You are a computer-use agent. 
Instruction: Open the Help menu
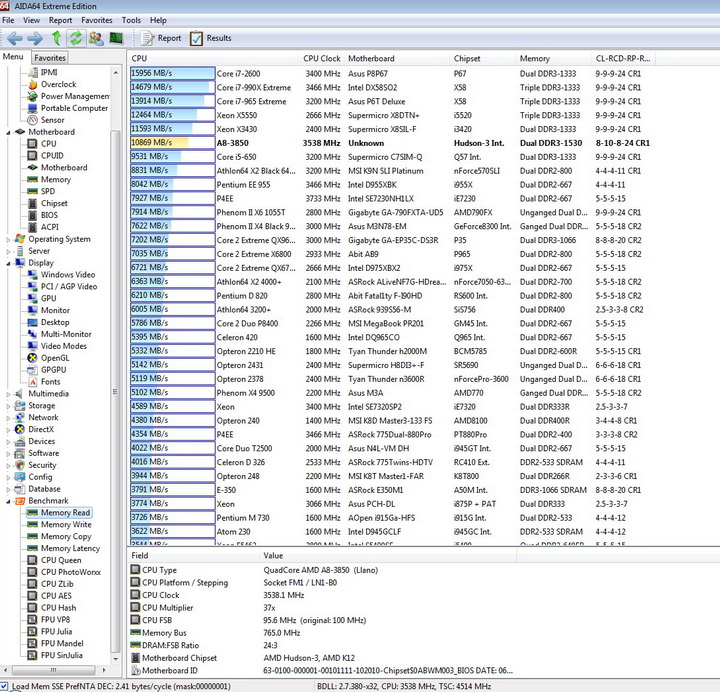(x=158, y=20)
